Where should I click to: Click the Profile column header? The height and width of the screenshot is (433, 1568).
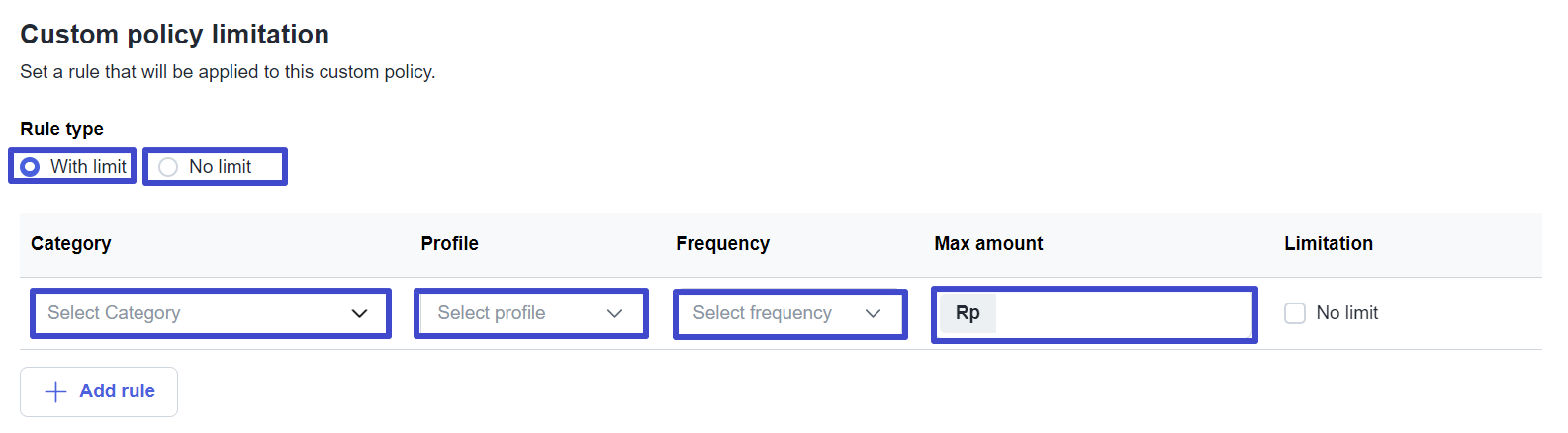click(449, 244)
